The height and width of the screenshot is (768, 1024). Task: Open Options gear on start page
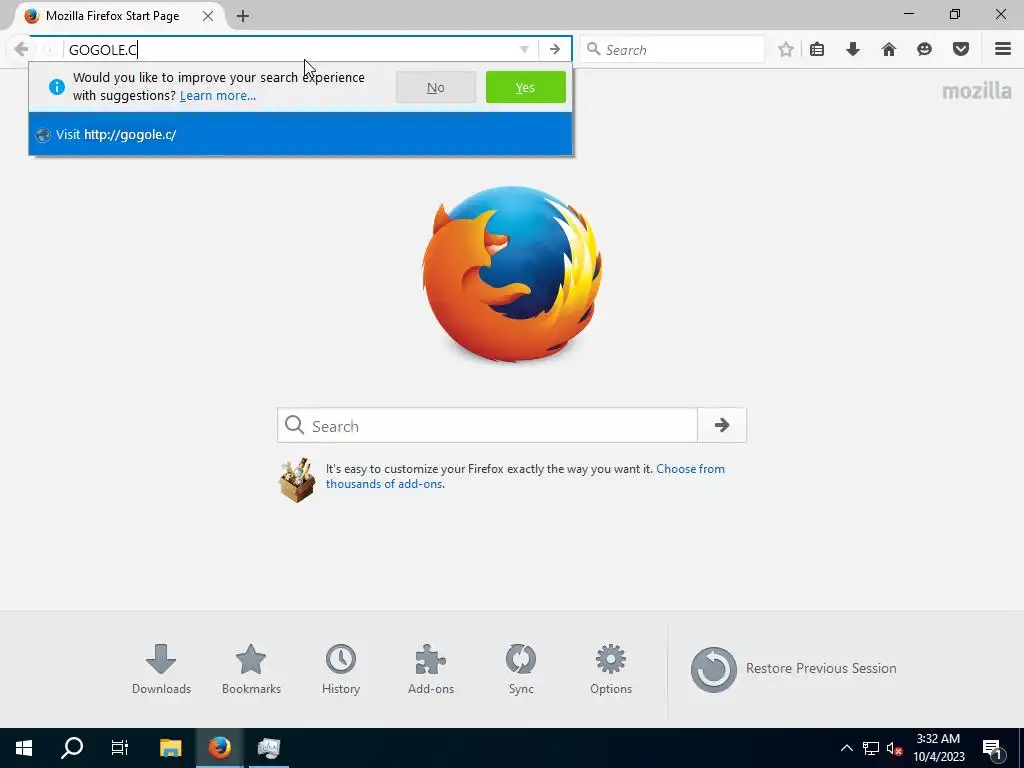(611, 669)
